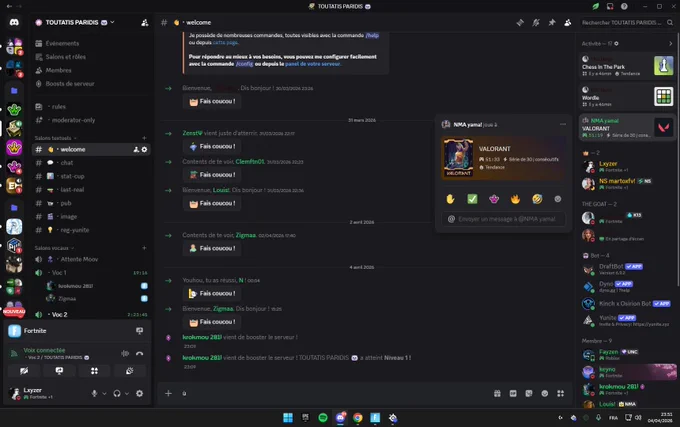Open Discord direct messages home icon
This screenshot has width=680, height=427.
click(x=14, y=22)
